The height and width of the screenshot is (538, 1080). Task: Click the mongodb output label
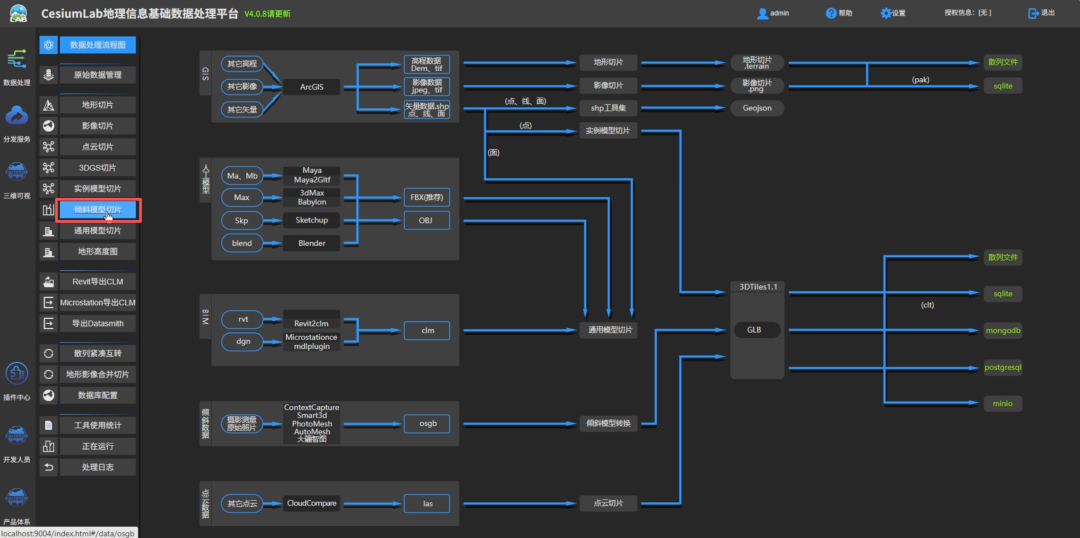click(x=1003, y=330)
